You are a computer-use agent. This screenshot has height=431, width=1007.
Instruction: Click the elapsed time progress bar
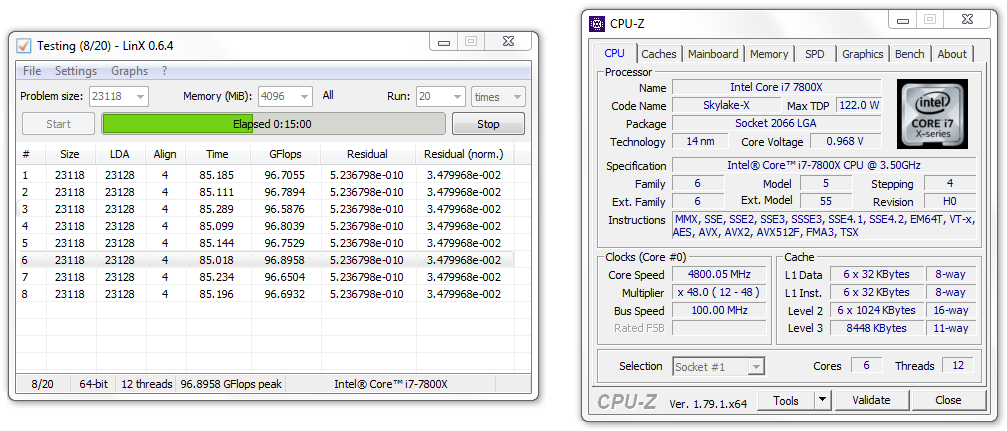[273, 124]
